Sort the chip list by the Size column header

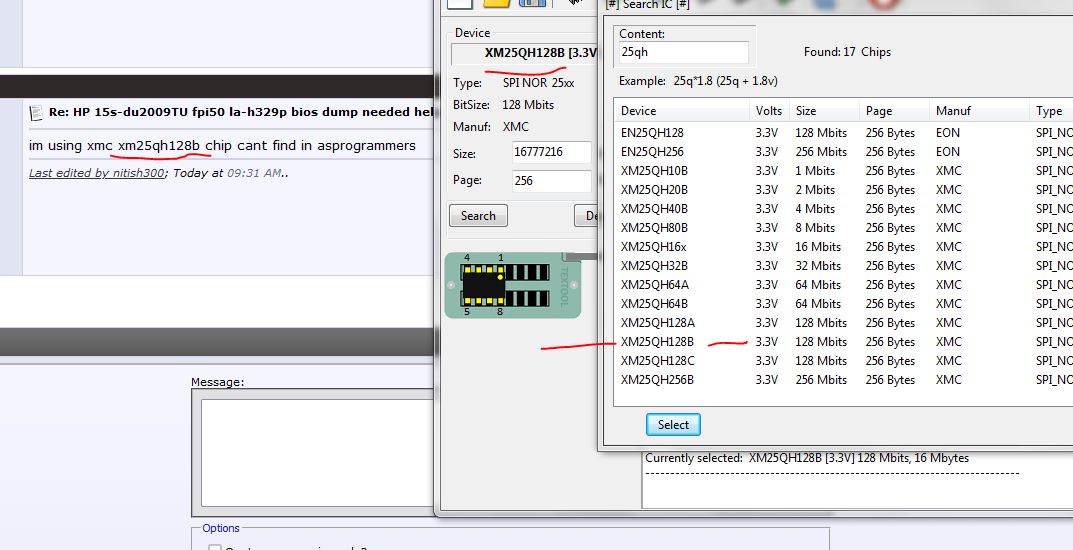pyautogui.click(x=824, y=111)
